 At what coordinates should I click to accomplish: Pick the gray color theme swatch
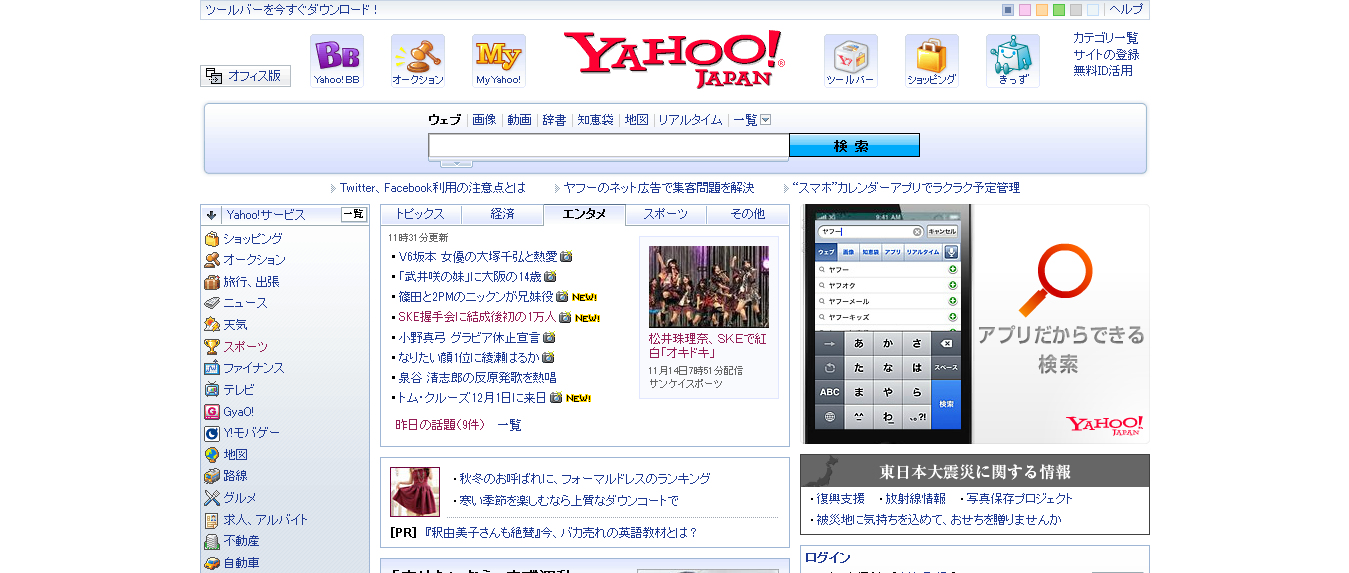(x=1076, y=10)
